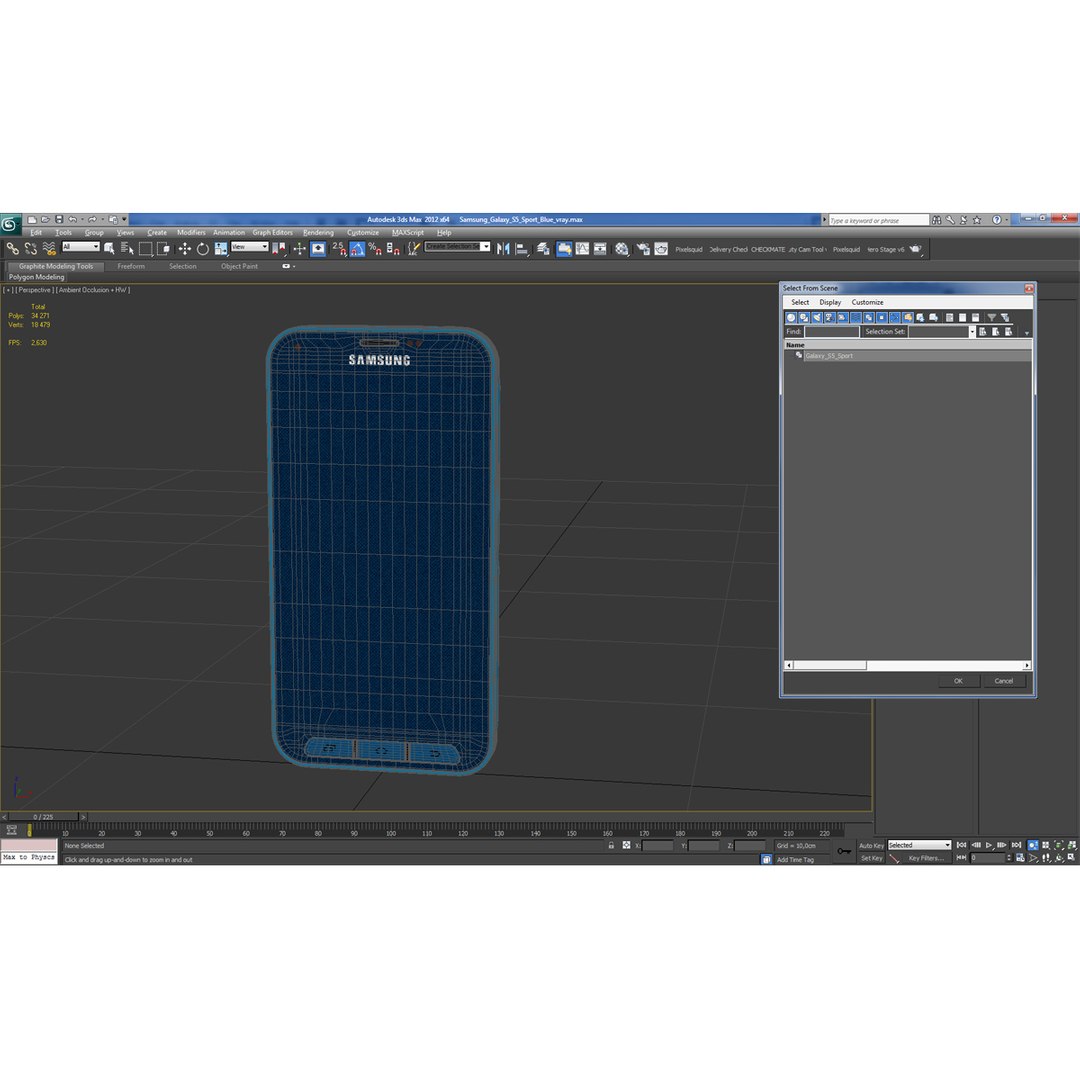Click the Find input field in Select From Scene
Image resolution: width=1080 pixels, height=1080 pixels.
click(x=832, y=332)
